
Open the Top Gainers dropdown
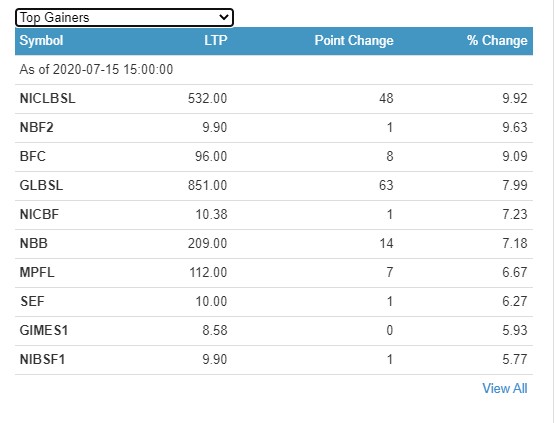(x=124, y=17)
